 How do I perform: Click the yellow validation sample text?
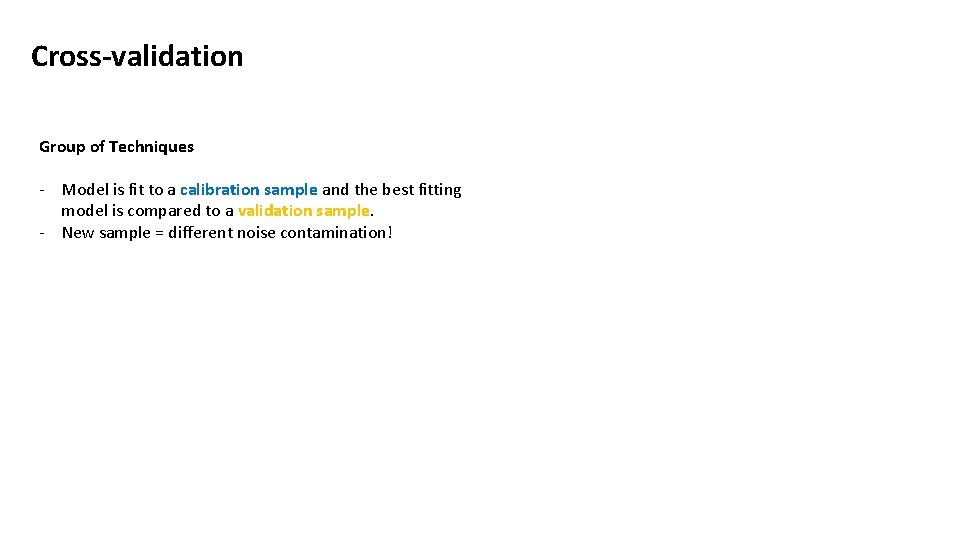(x=304, y=211)
